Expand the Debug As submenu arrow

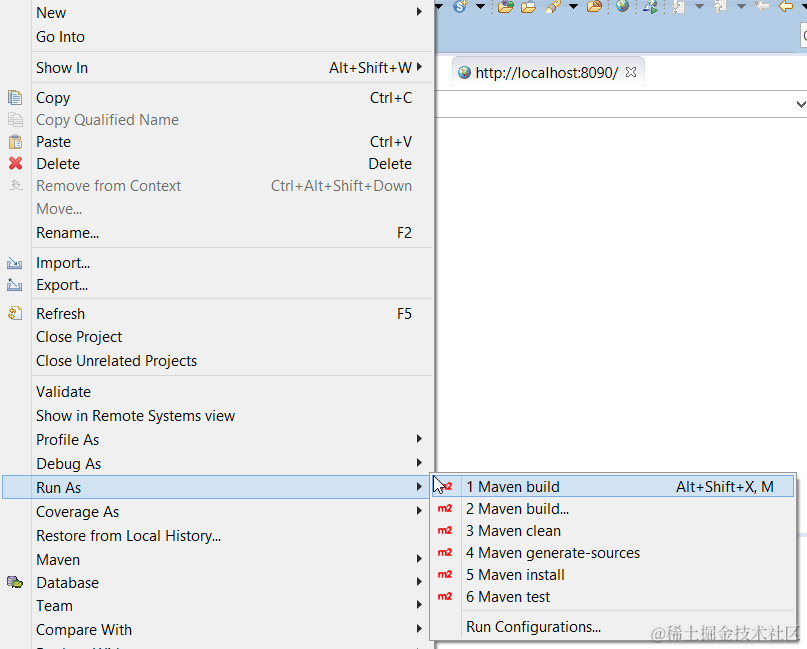click(421, 463)
